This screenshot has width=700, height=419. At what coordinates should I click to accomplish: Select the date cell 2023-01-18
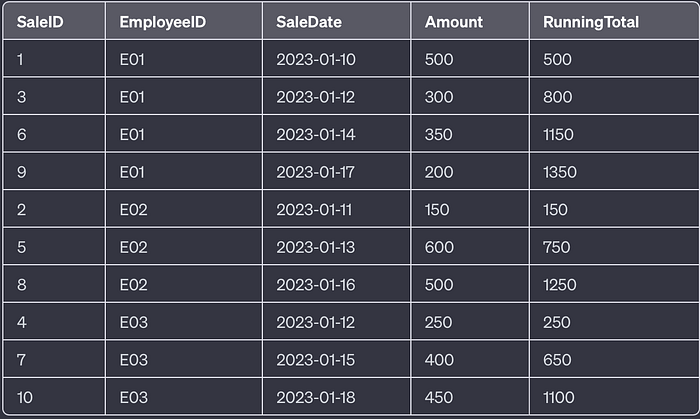click(x=337, y=397)
